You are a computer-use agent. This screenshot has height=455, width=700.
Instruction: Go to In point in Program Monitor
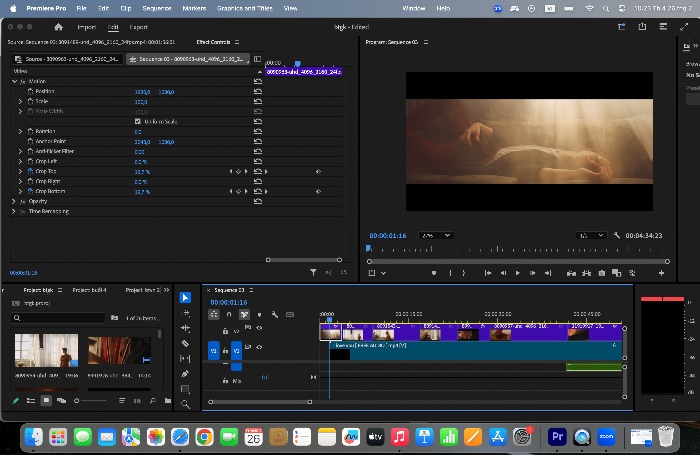[488, 273]
